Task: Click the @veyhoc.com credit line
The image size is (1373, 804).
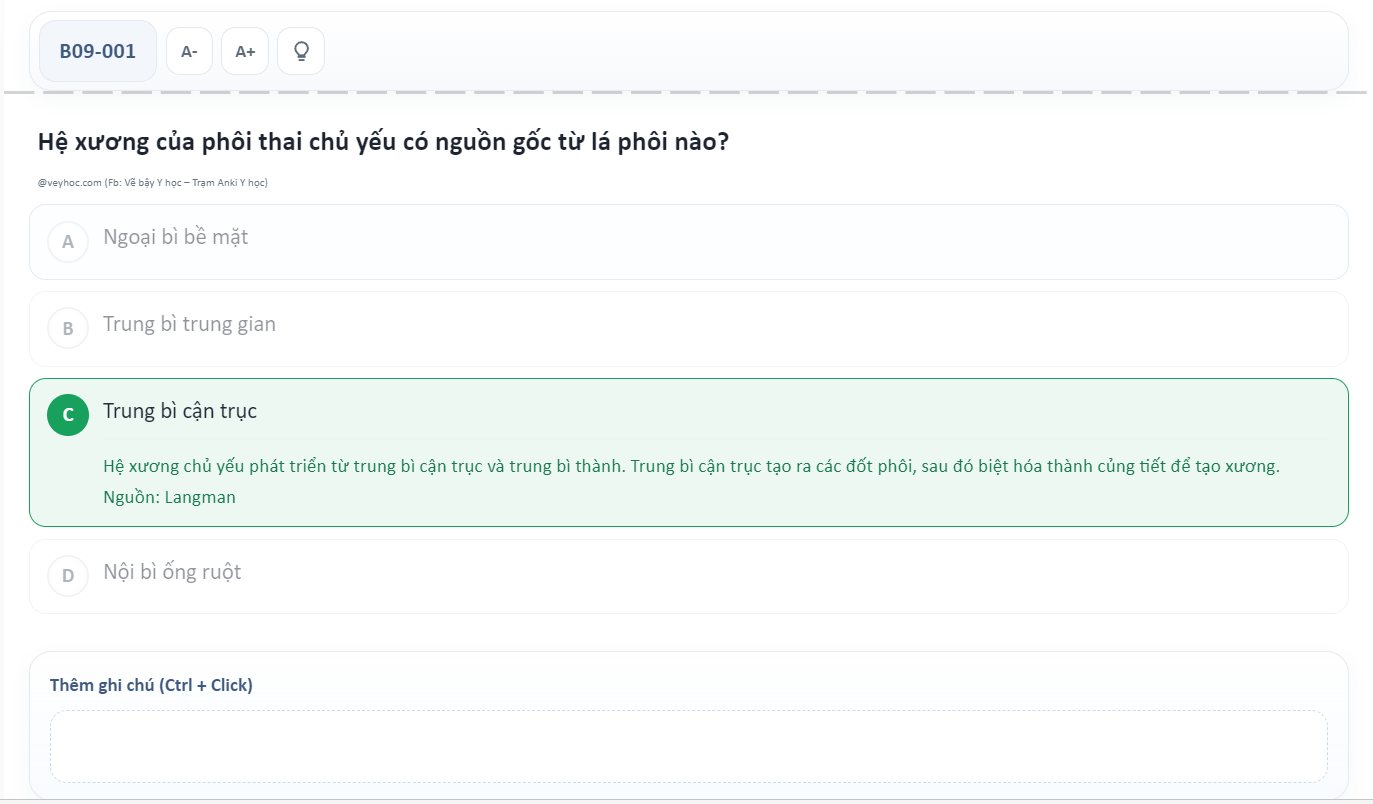Action: pos(70,183)
